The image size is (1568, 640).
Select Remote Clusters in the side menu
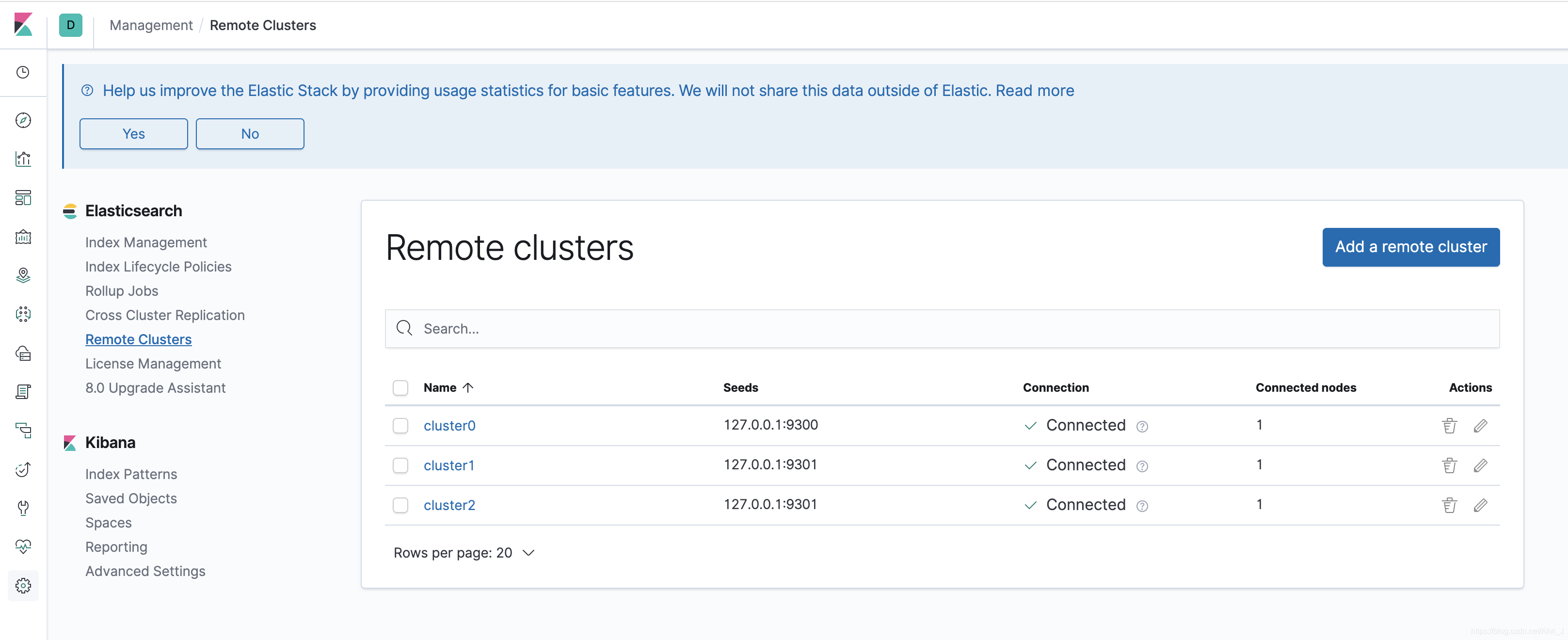pyautogui.click(x=139, y=340)
